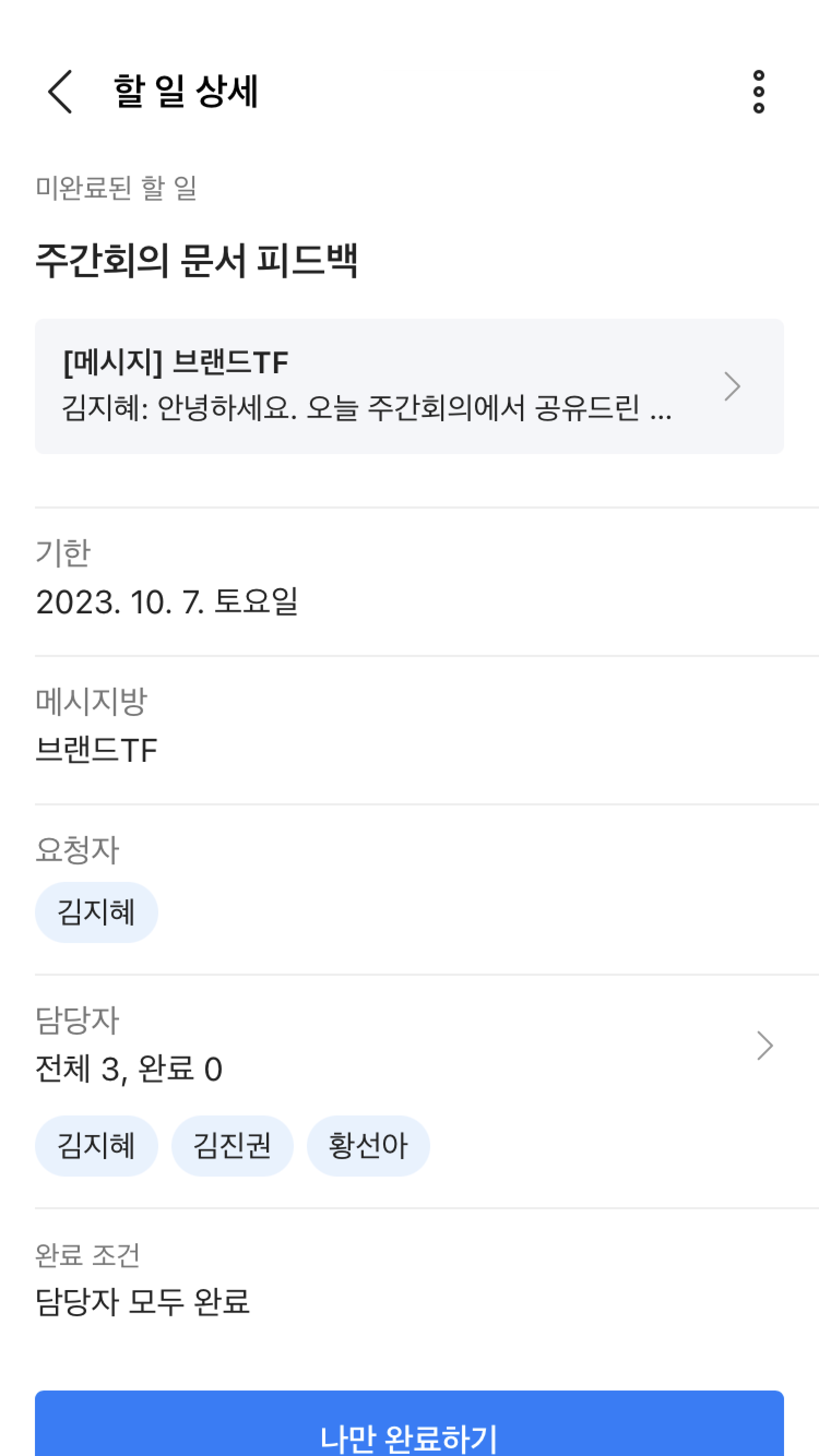Tap the task title 주간회의 문서 피드백
The image size is (819, 1456).
coord(196,260)
